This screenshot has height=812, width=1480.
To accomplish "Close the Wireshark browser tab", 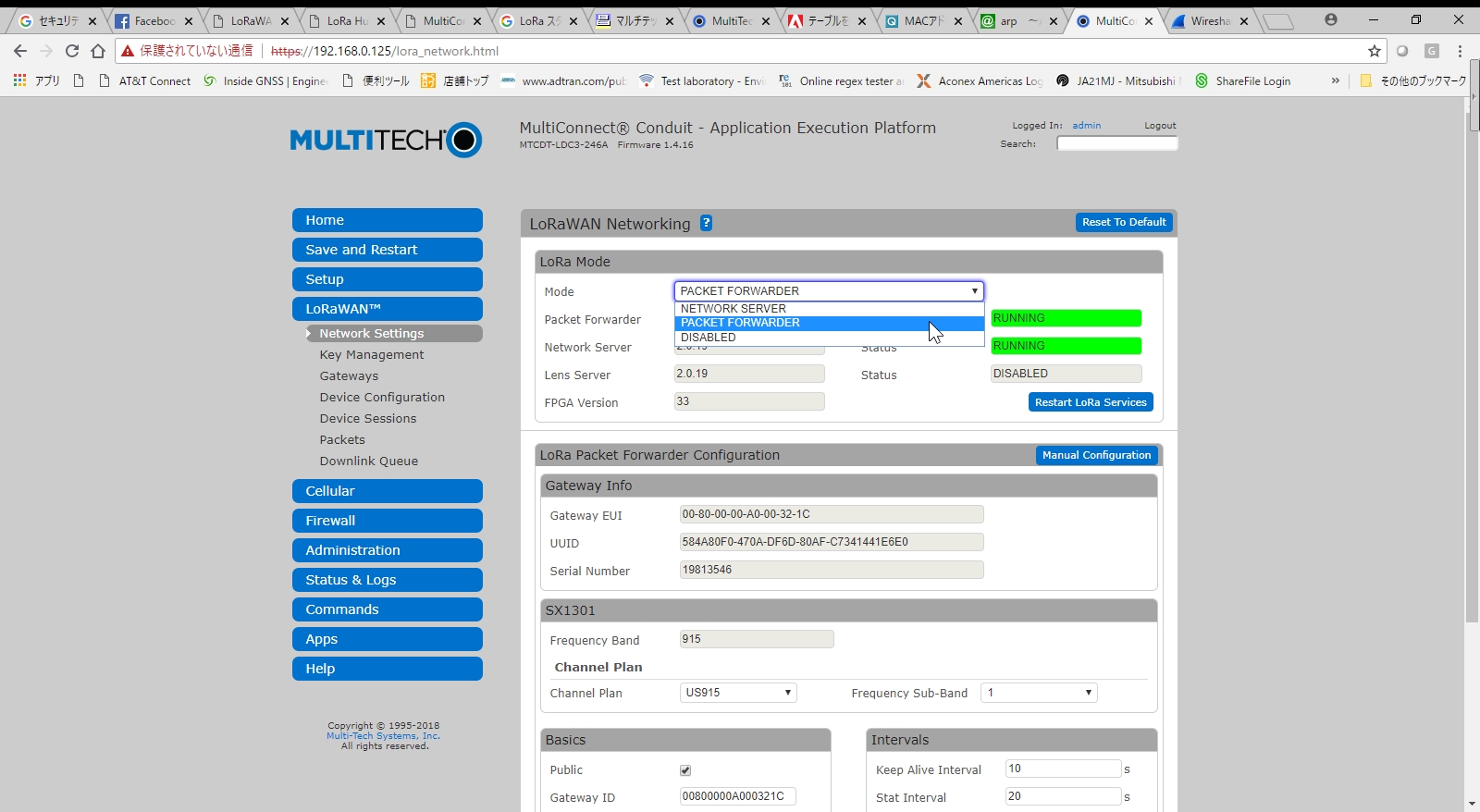I will click(x=1243, y=21).
